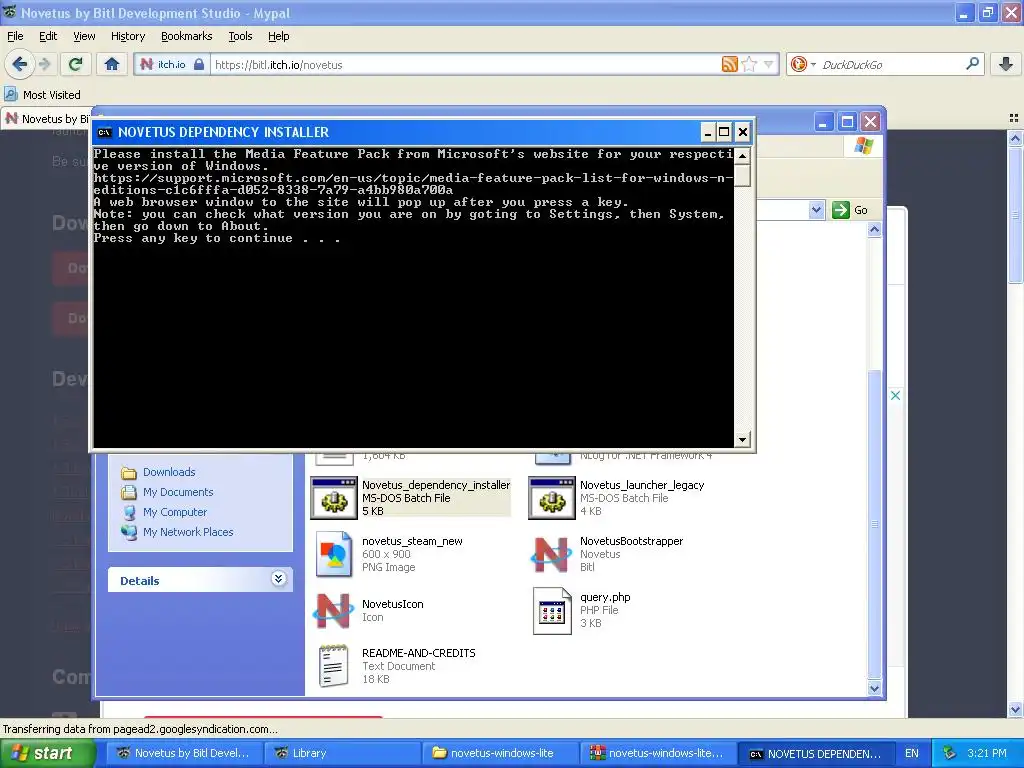This screenshot has width=1024, height=768.
Task: Open the Explorer address bar dropdown
Action: pos(816,210)
